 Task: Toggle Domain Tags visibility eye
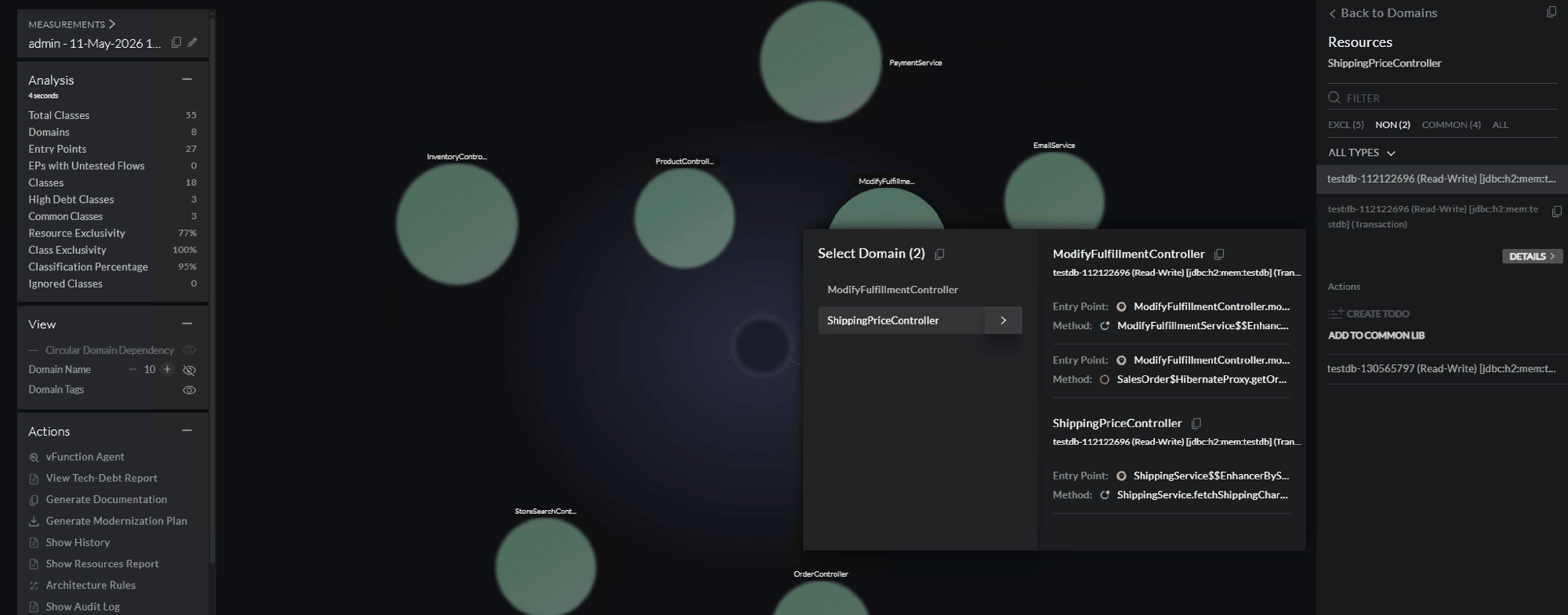pos(189,390)
